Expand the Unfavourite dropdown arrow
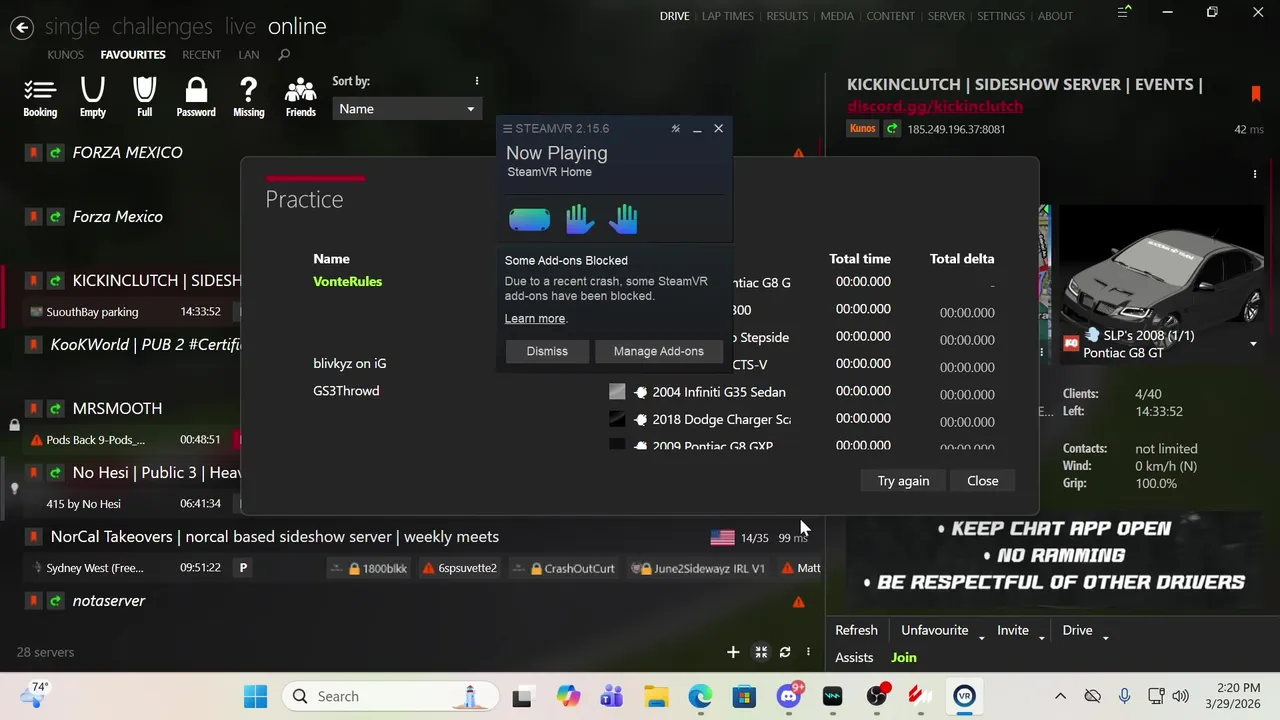Screen dimensions: 1280x720 [981, 637]
